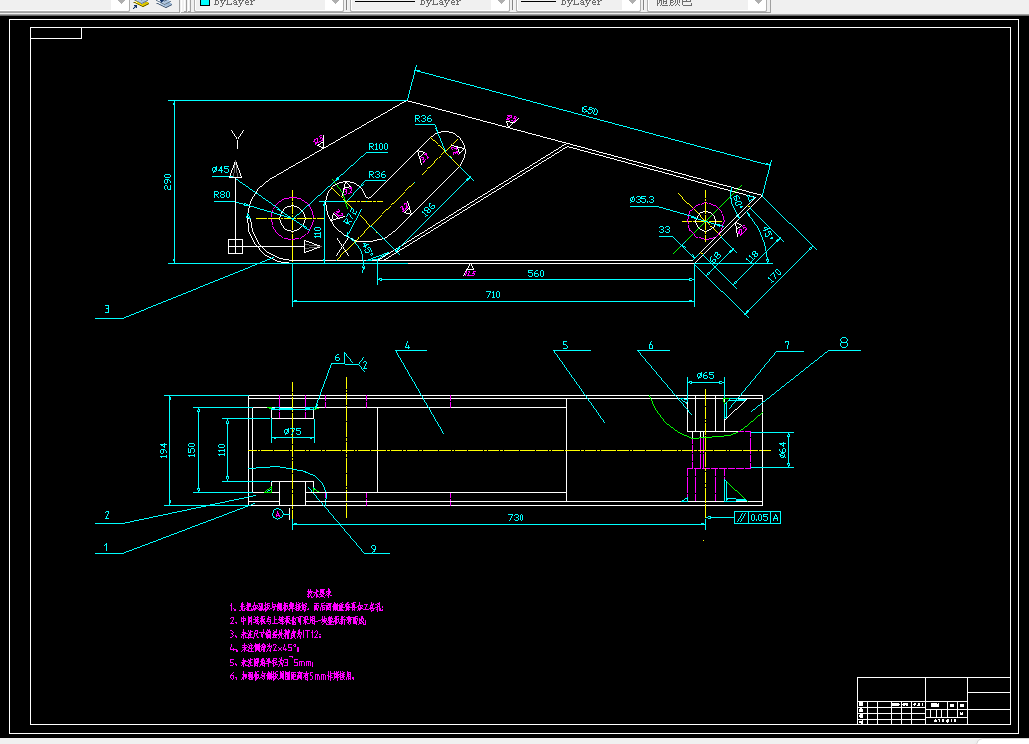
Task: Select part callout number 4
Action: (x=408, y=345)
